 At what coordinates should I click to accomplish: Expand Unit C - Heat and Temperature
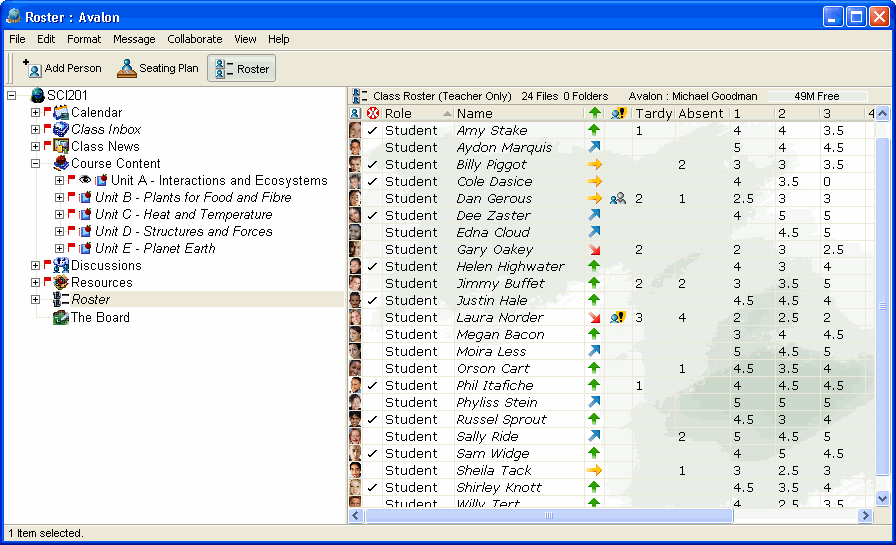coord(60,215)
